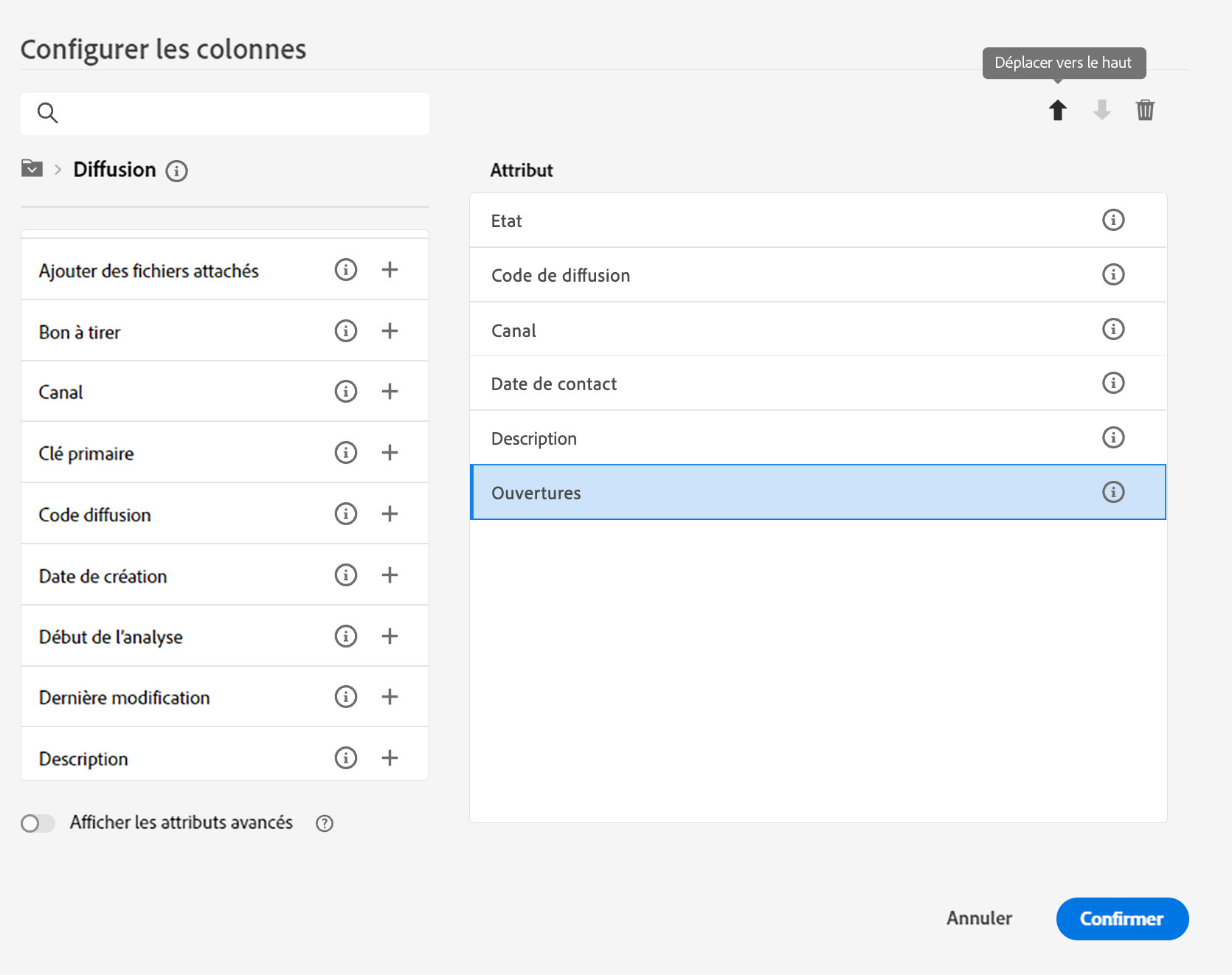Screen dimensions: 1232x975
Task: Open help for advanced attributes
Action: tap(325, 824)
